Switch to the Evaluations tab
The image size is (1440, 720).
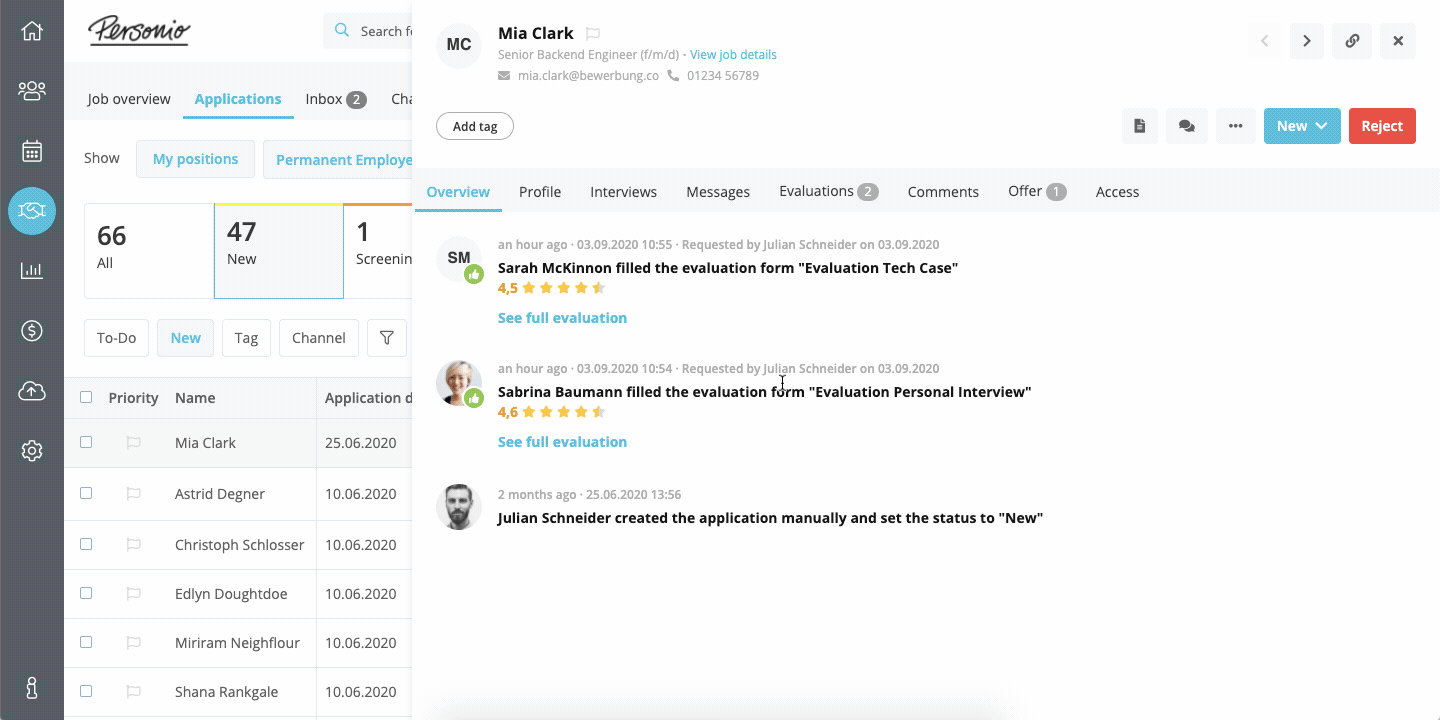point(827,191)
